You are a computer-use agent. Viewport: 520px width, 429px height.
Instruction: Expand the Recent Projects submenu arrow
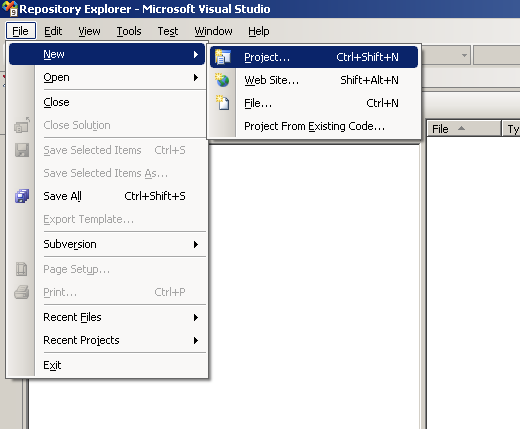coord(196,340)
